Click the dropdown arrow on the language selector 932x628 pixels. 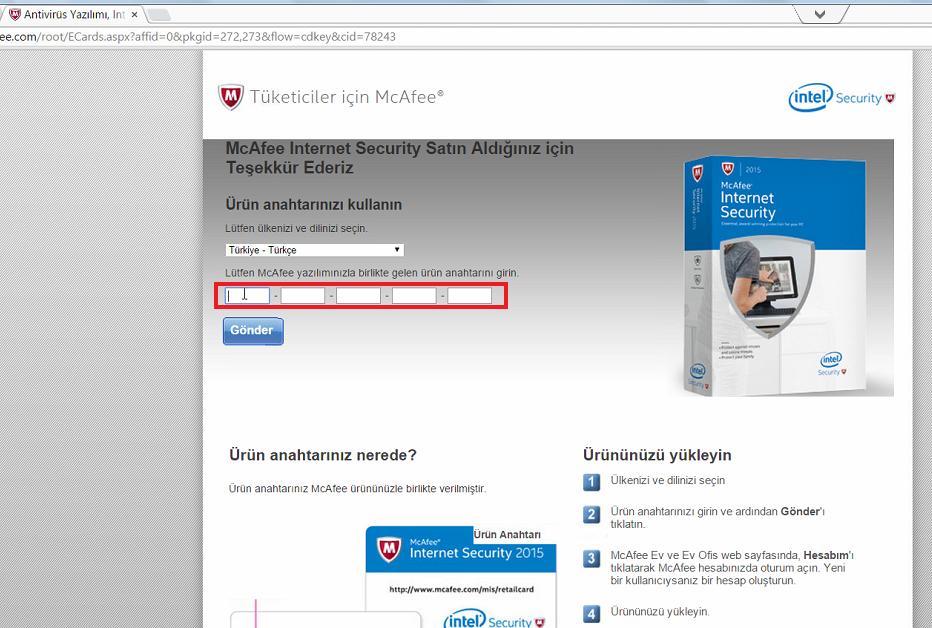(x=398, y=249)
